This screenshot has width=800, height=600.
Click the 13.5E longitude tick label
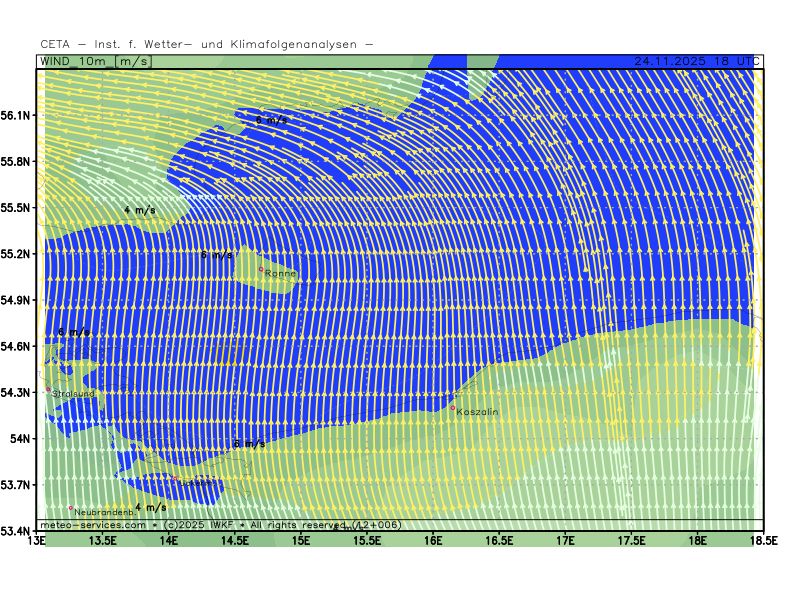click(103, 541)
